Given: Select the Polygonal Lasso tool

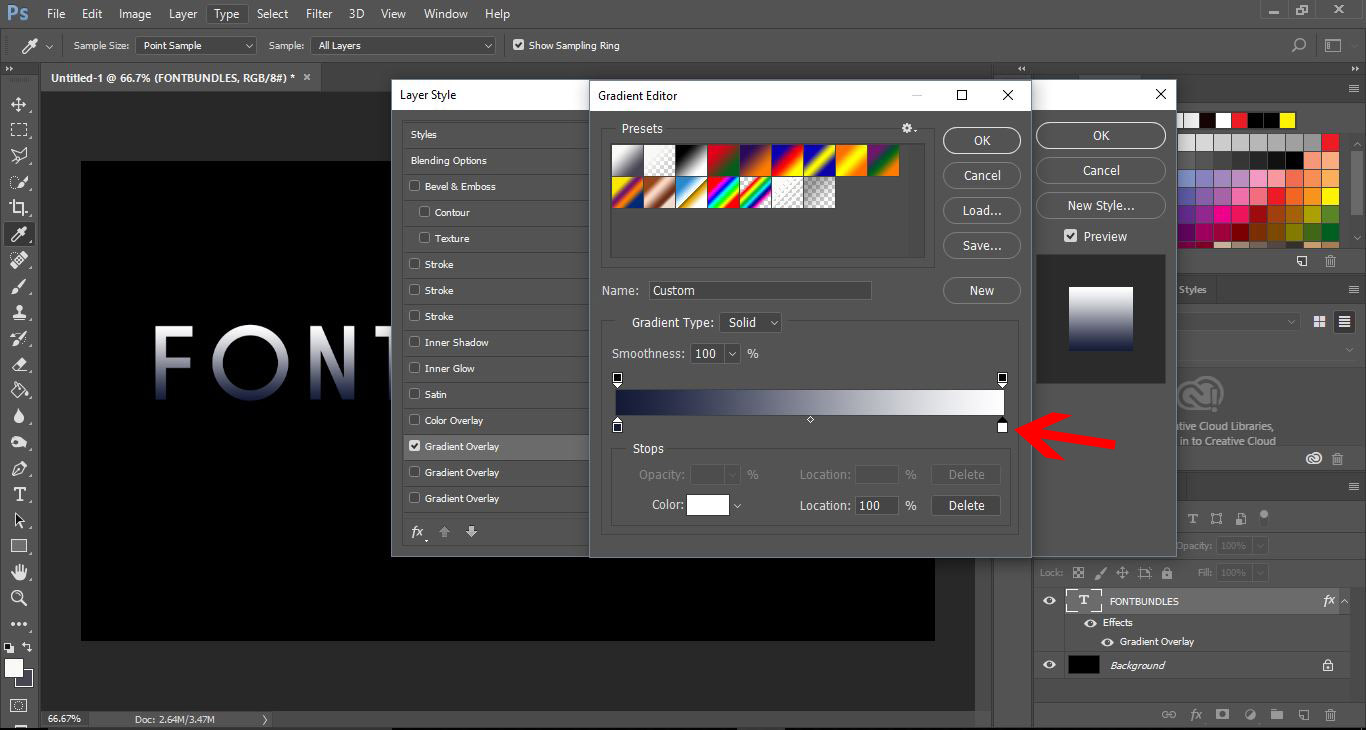Looking at the screenshot, I should tap(18, 156).
